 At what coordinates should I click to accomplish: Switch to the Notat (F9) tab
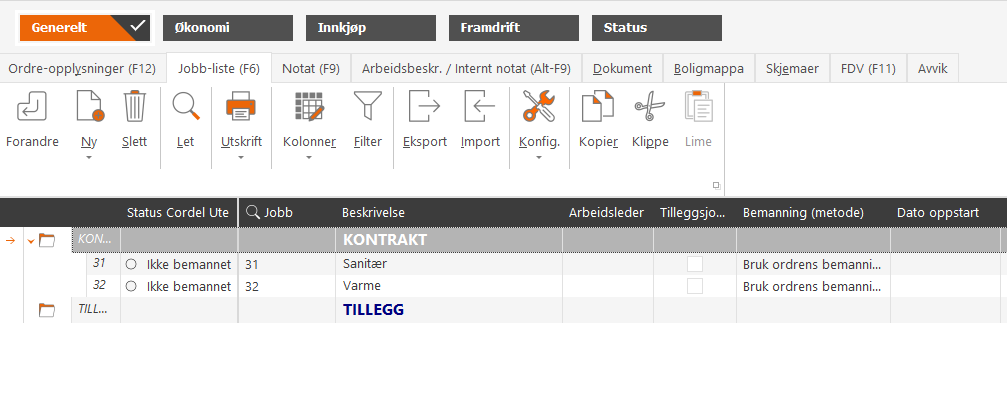pos(311,69)
